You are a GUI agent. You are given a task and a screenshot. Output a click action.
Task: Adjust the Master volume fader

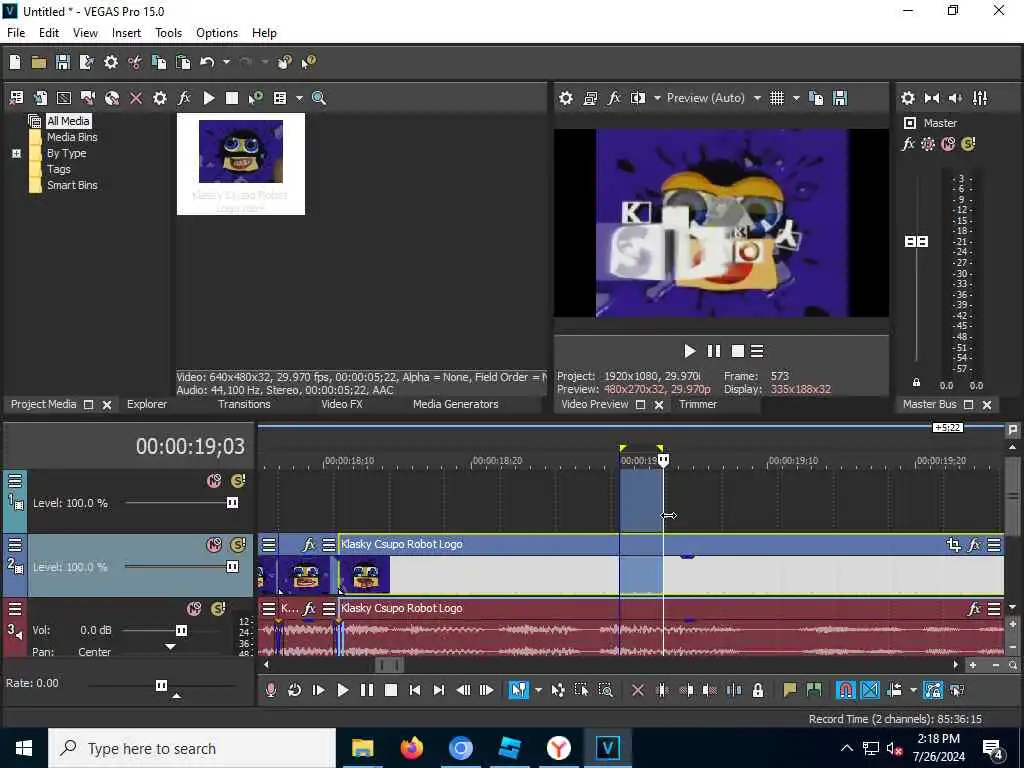(916, 242)
